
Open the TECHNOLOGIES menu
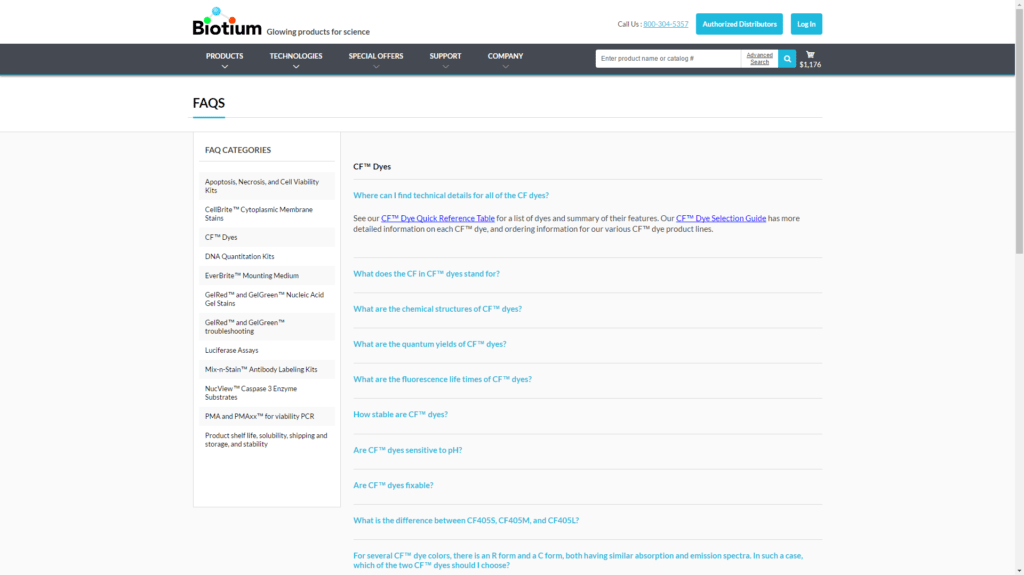(x=296, y=56)
